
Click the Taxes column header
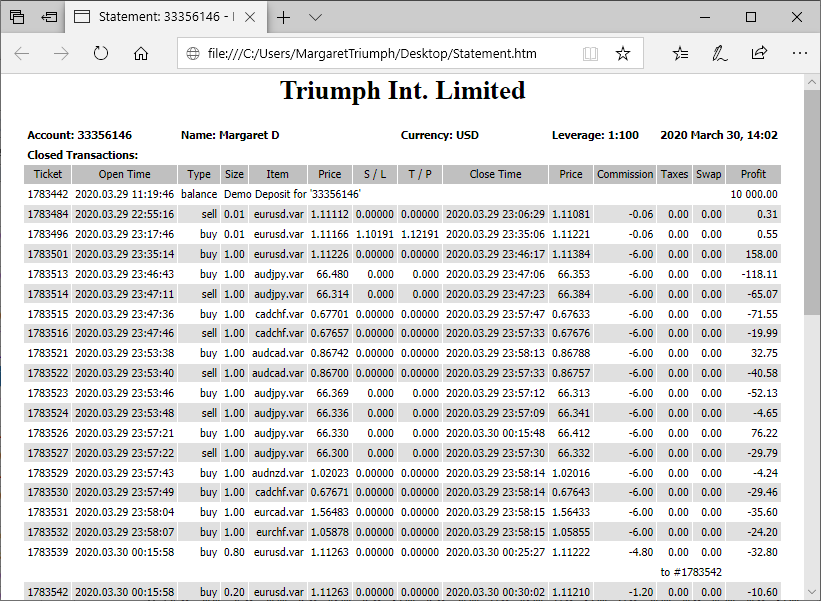[674, 174]
